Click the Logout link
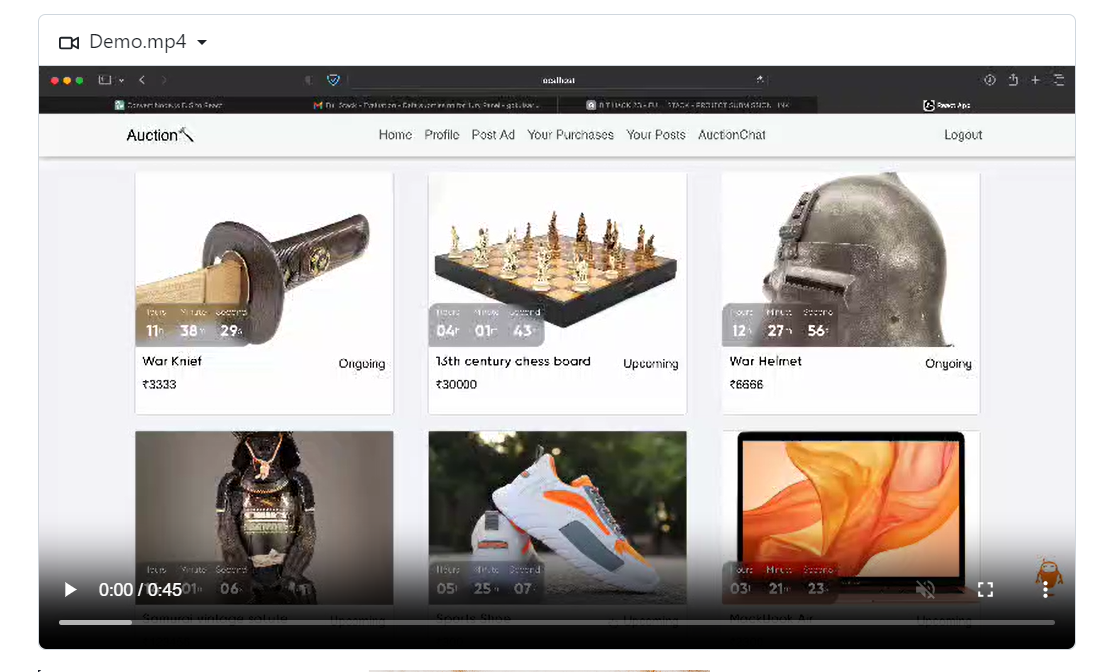 [963, 135]
